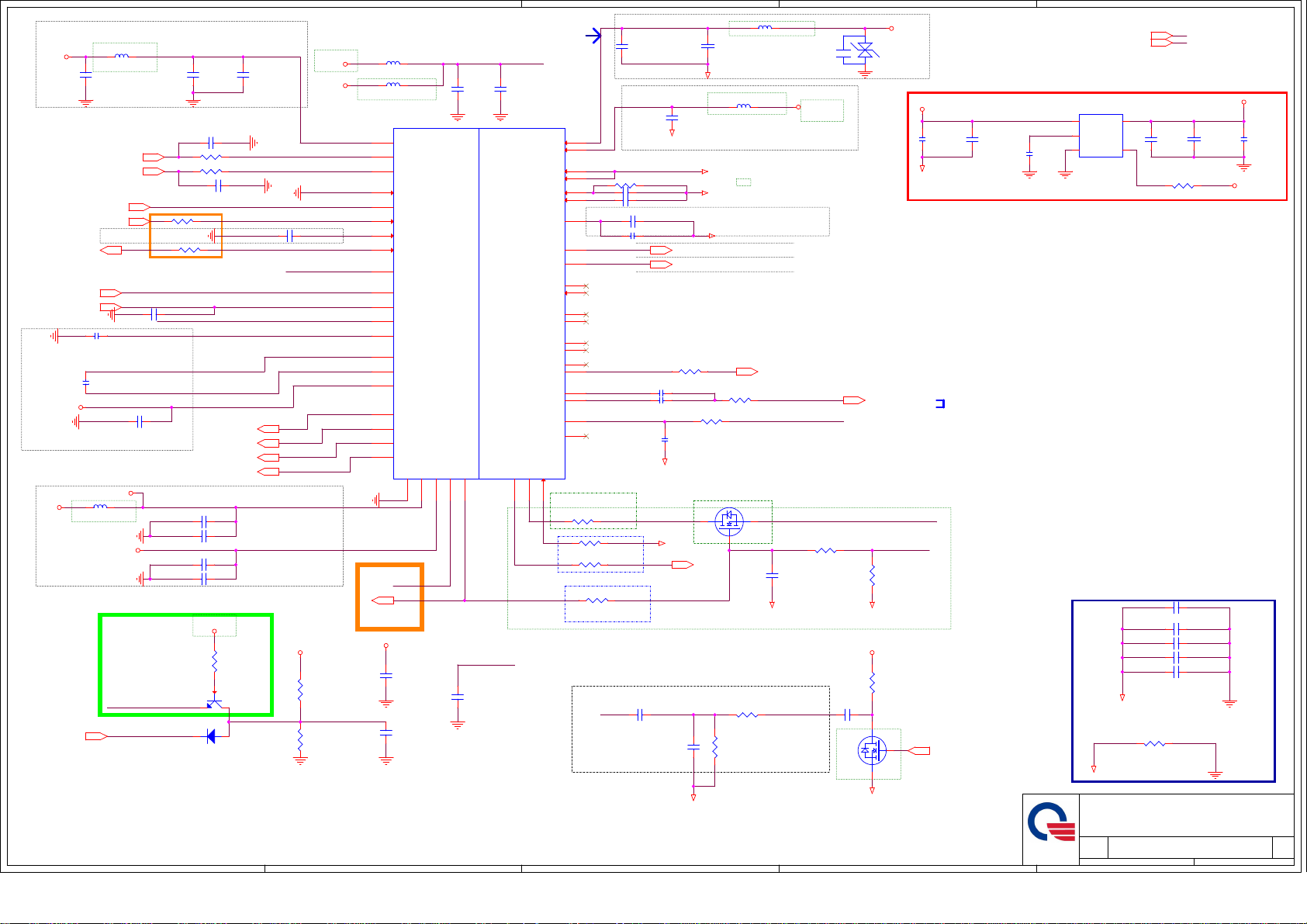Screen dimensions: 1307x924
Task: Select the MOSFET symbol inside green dashed box
Action: (729, 521)
